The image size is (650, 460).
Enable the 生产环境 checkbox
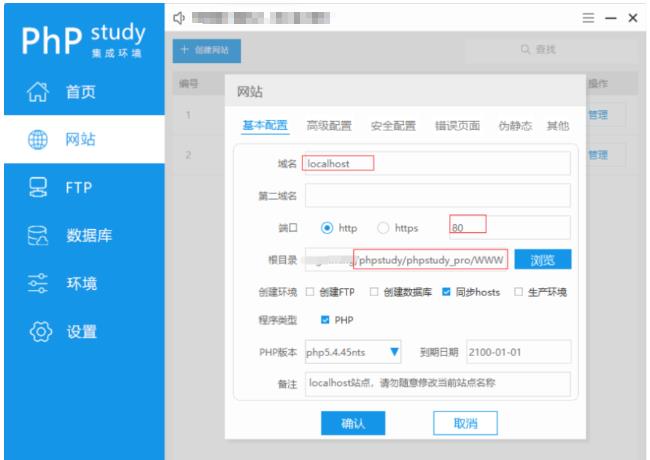[x=518, y=292]
